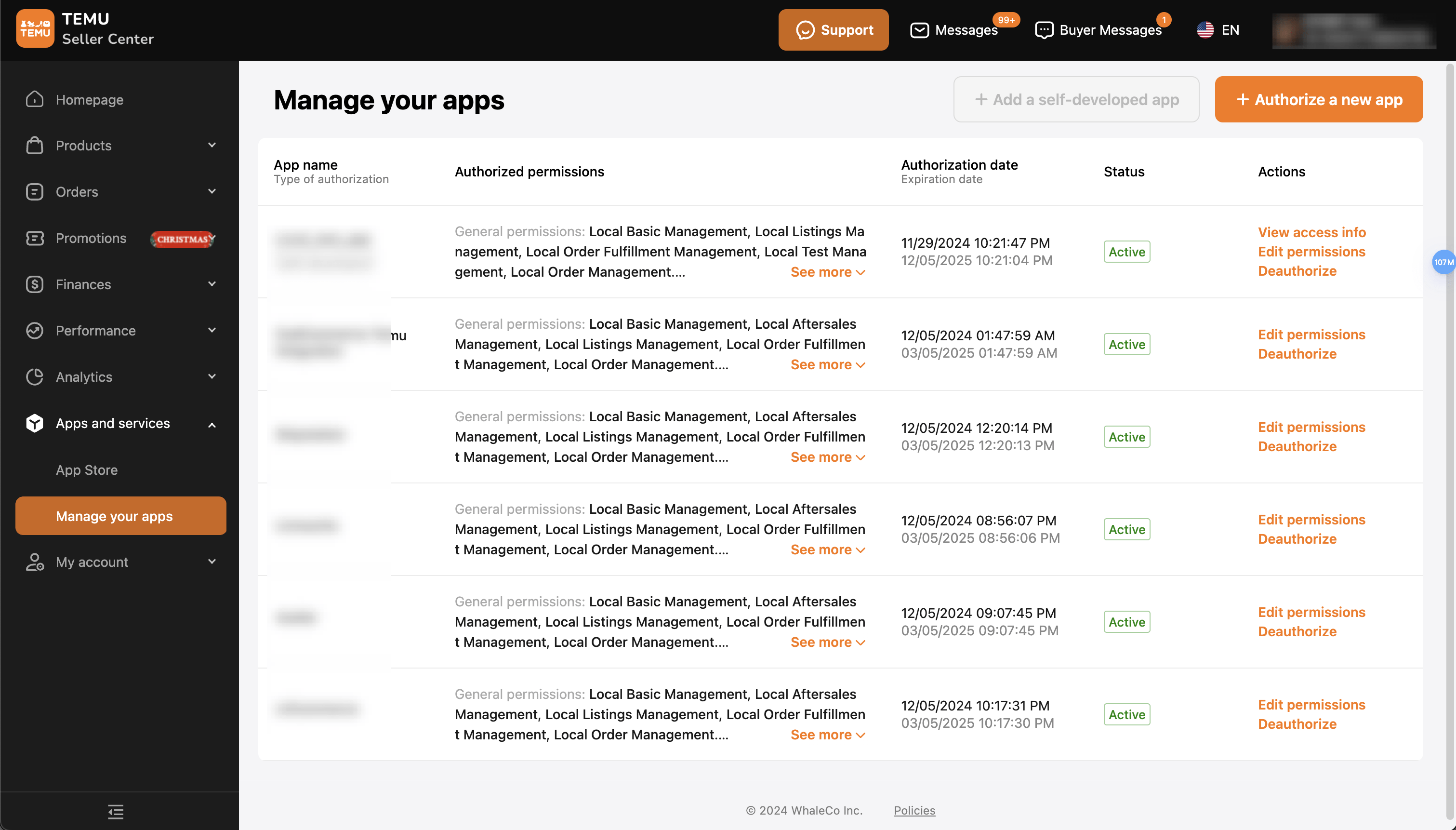Open Promotions via its megaphone icon
This screenshot has height=830, width=1456.
coord(34,238)
